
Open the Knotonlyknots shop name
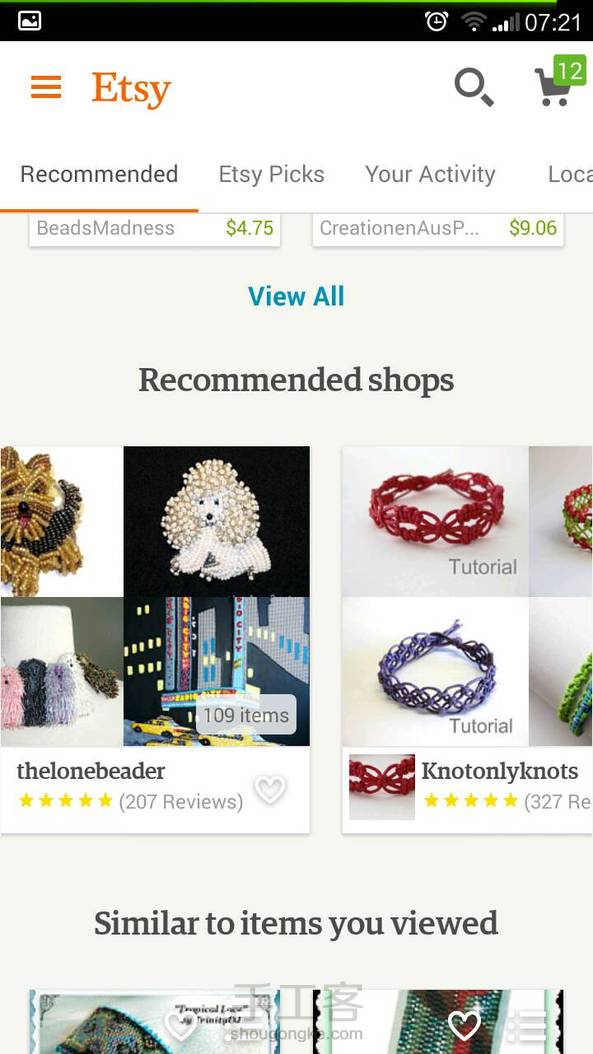(500, 771)
